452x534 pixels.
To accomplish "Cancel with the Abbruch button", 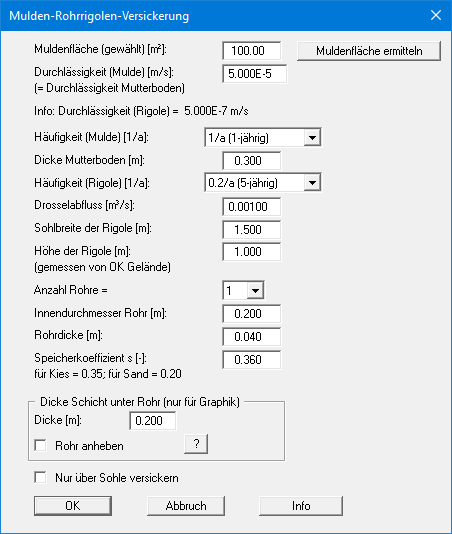I will 186,506.
